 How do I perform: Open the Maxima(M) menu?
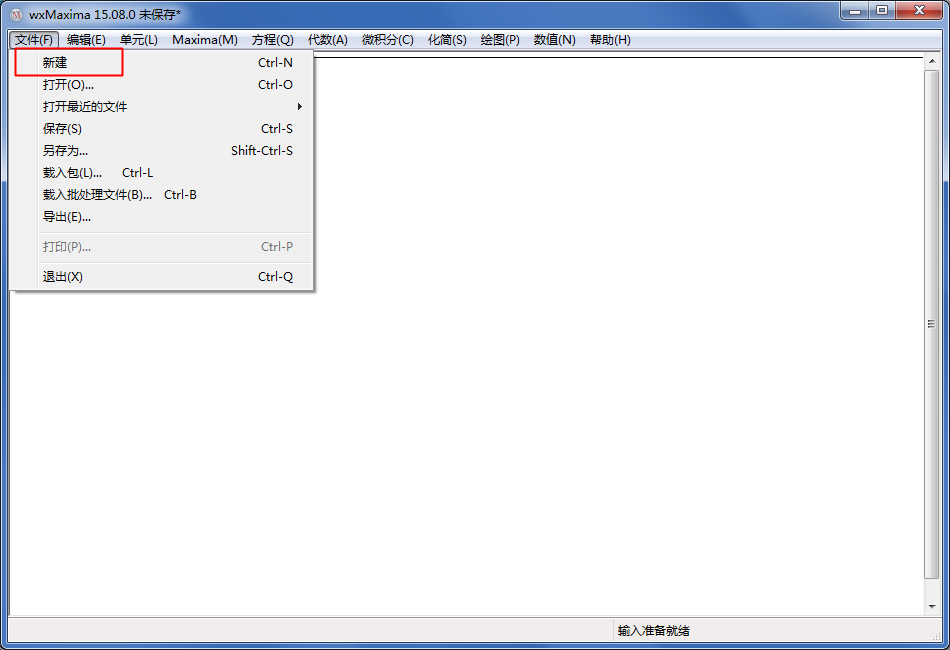pos(205,40)
